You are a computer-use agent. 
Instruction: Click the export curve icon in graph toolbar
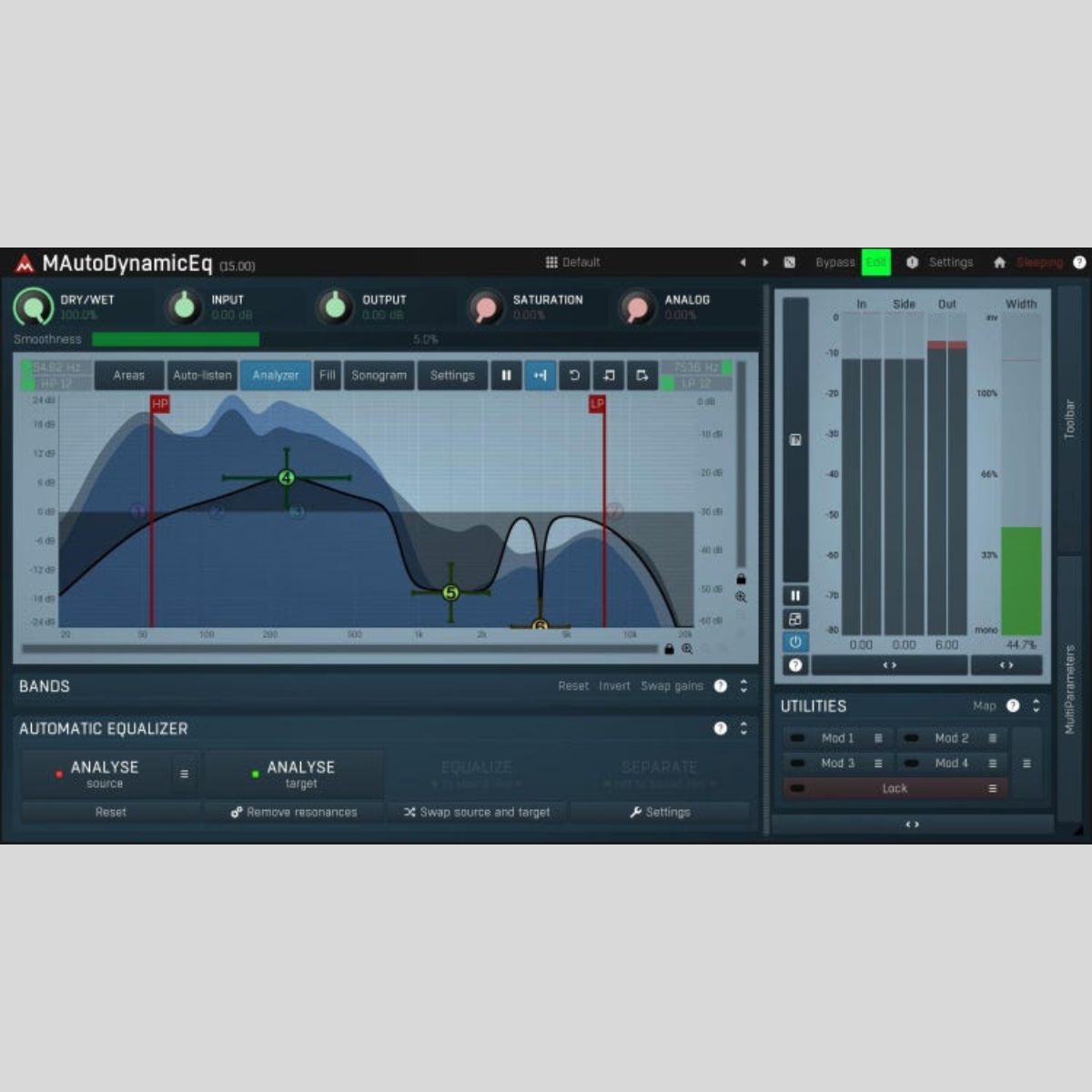(642, 375)
